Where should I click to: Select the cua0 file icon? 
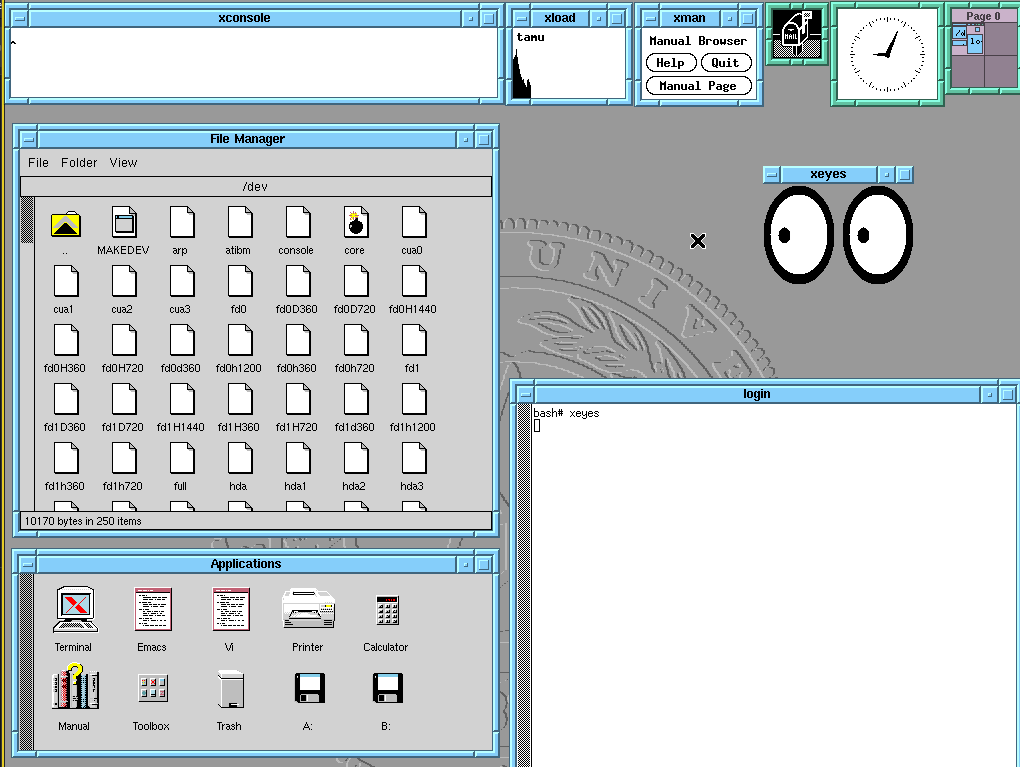(414, 222)
